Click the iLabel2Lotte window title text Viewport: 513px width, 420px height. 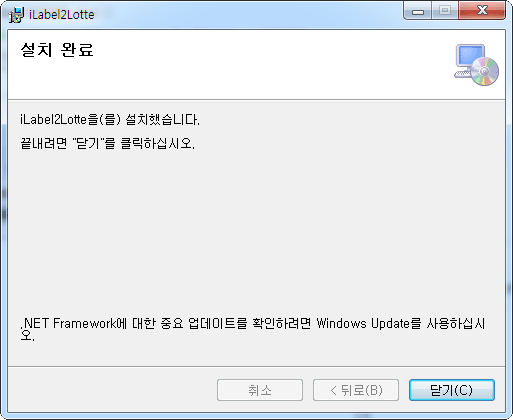(62, 15)
